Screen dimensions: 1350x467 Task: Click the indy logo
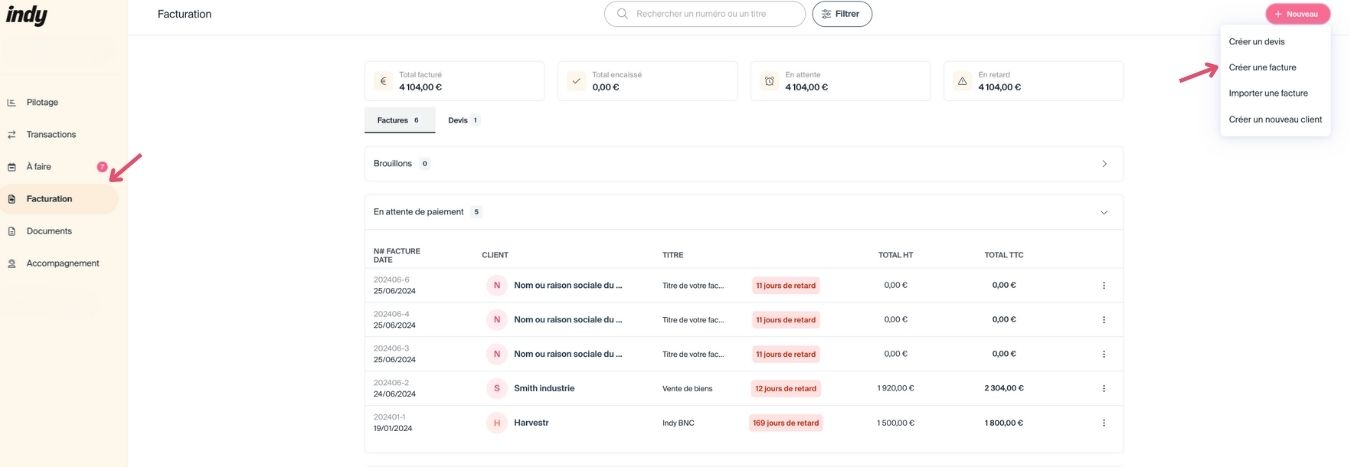pyautogui.click(x=27, y=15)
